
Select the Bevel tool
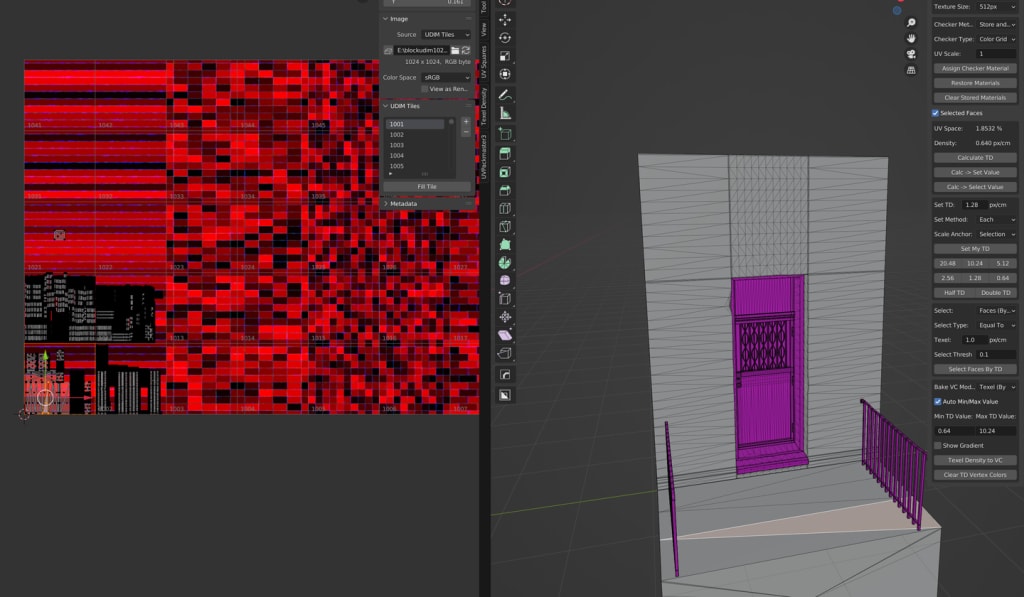(505, 191)
